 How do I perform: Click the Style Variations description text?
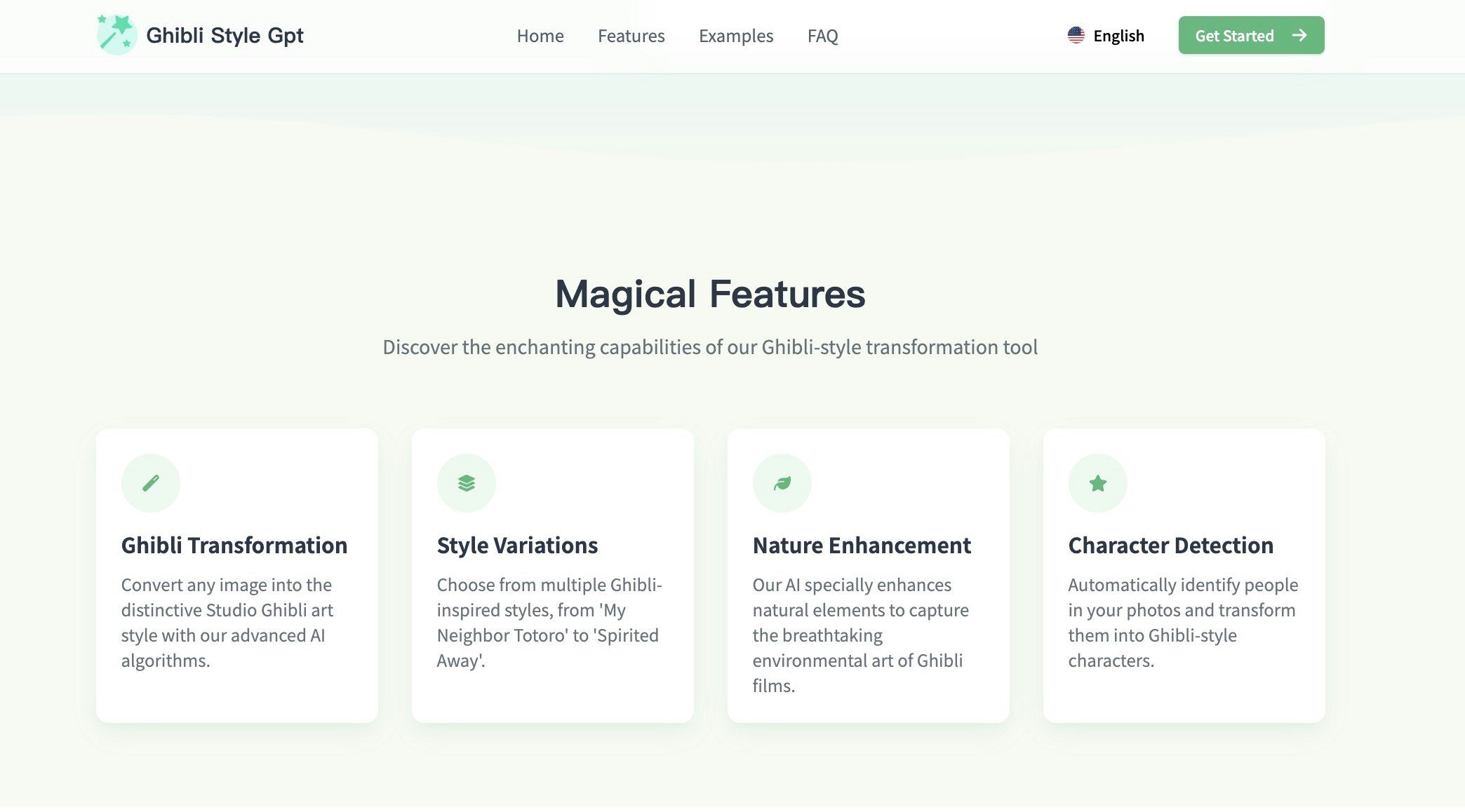pos(549,623)
